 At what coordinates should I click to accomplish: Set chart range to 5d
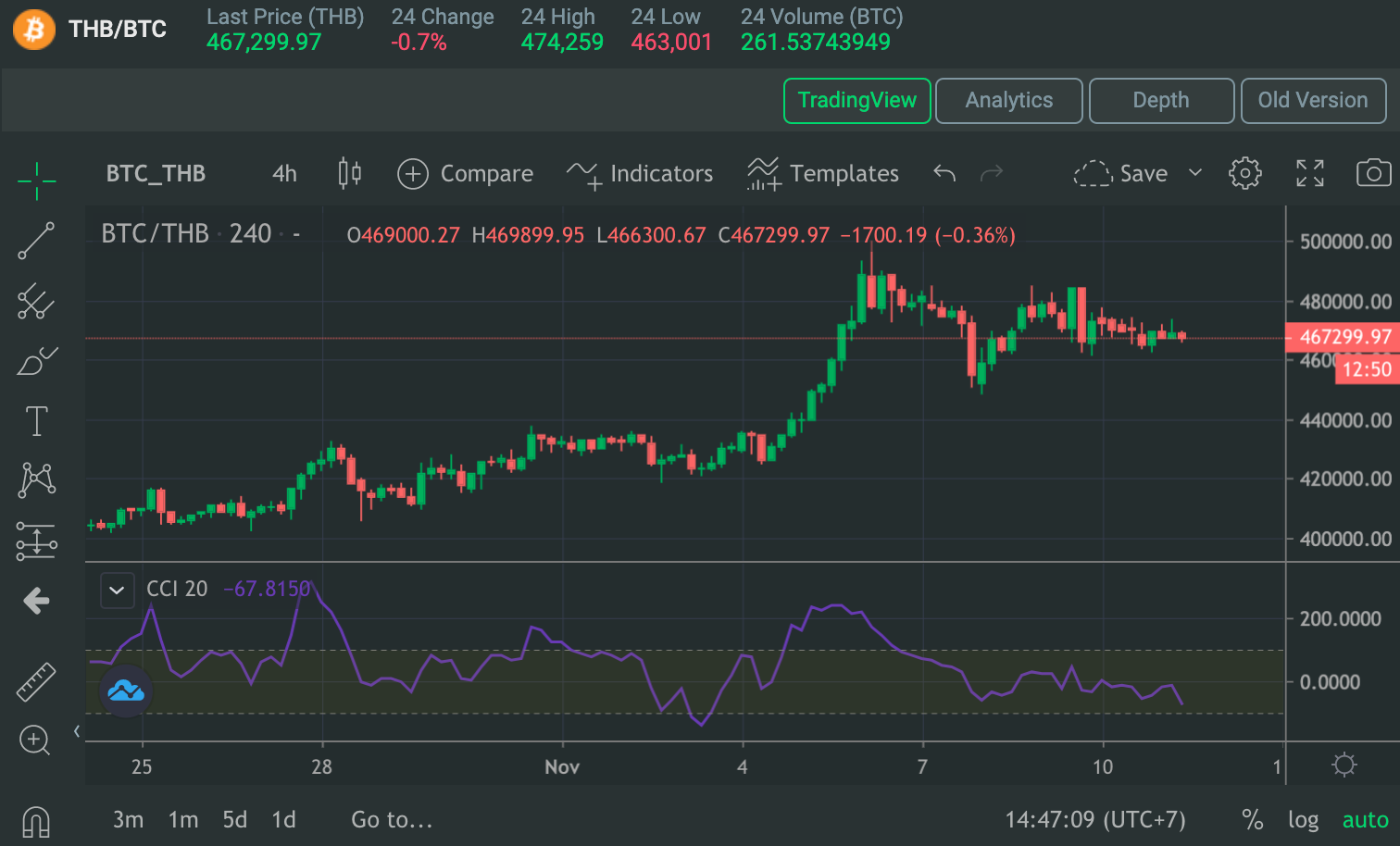(234, 820)
